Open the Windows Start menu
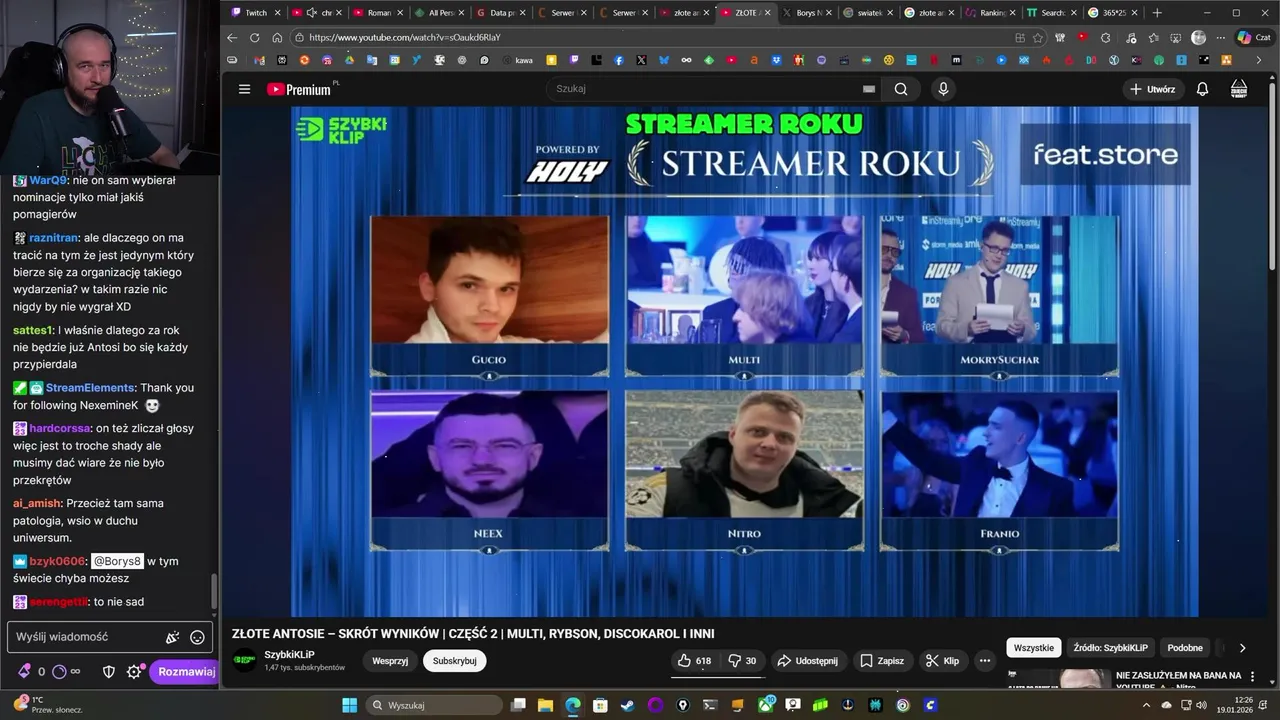Screen dimensions: 1280x720 coord(349,705)
